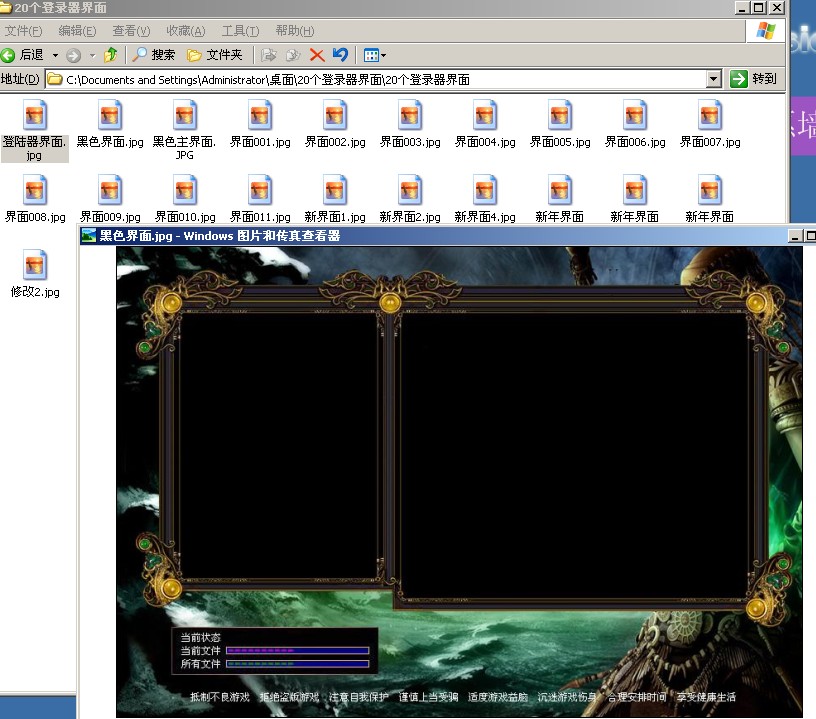Viewport: 816px width, 719px height.
Task: Open the 工具(T) menu
Action: (241, 31)
